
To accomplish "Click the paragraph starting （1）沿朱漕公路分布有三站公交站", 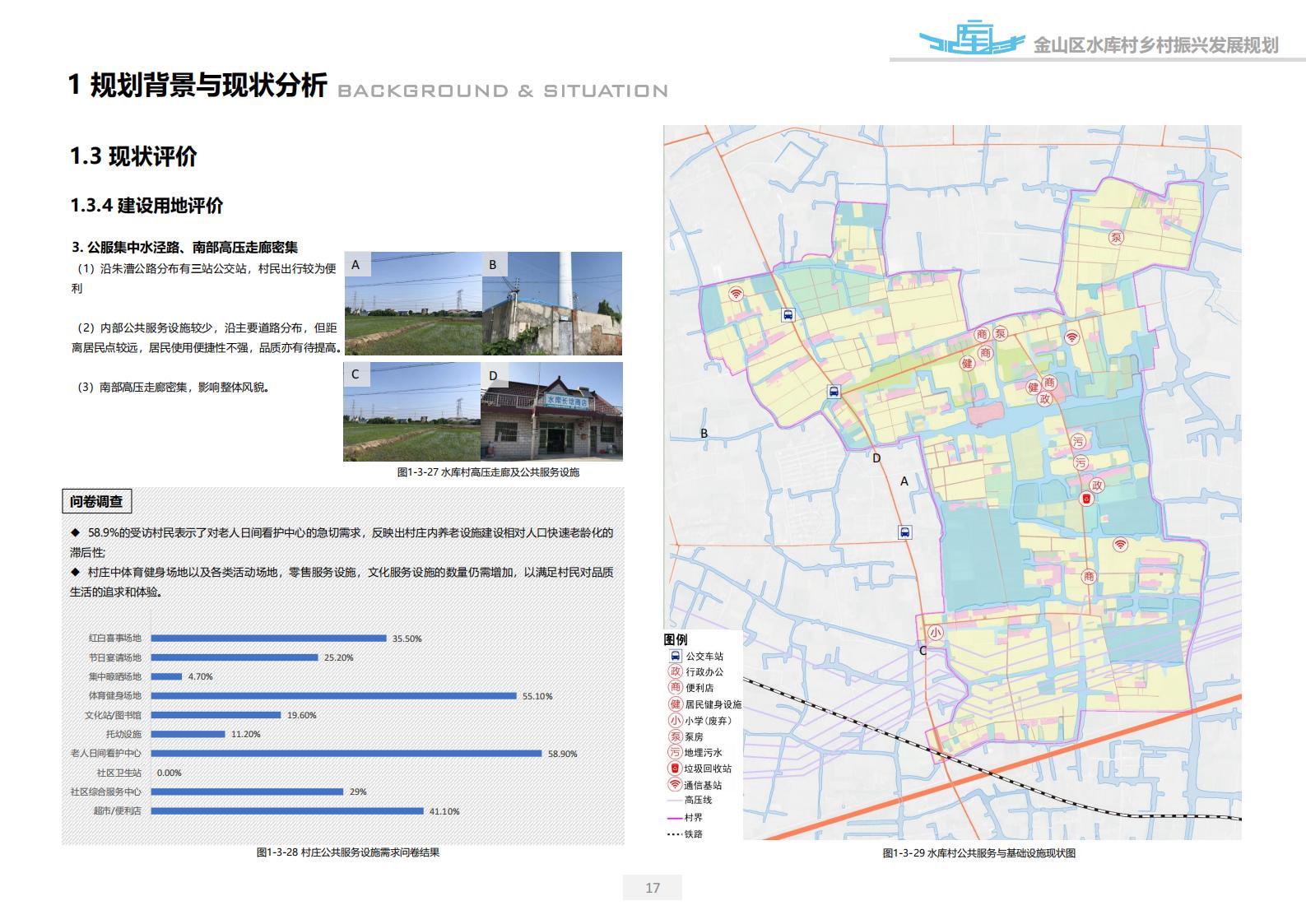I will tap(204, 278).
